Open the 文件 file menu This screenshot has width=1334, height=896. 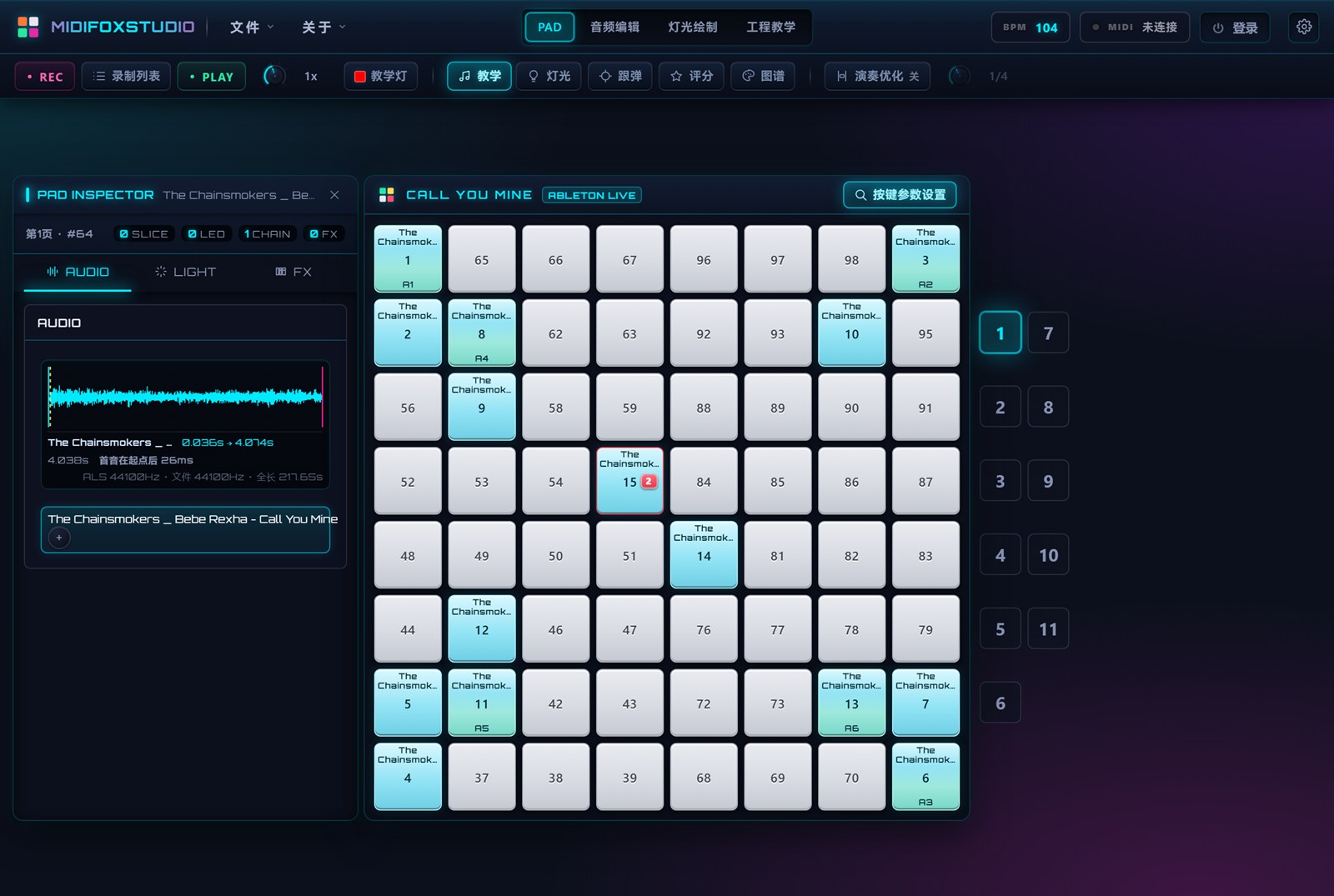pyautogui.click(x=252, y=28)
